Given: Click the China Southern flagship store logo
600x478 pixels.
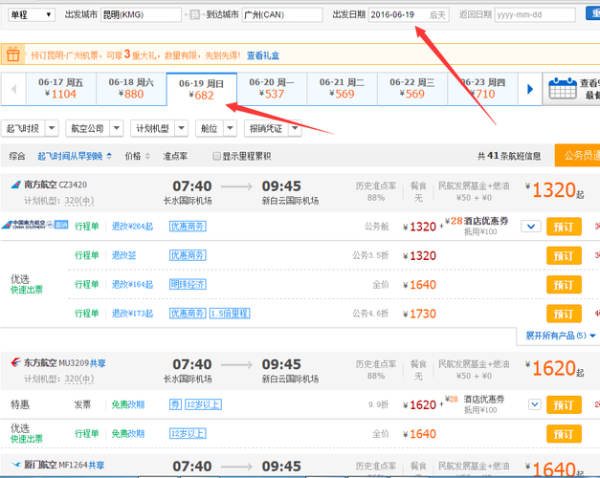Looking at the screenshot, I should [x=35, y=225].
